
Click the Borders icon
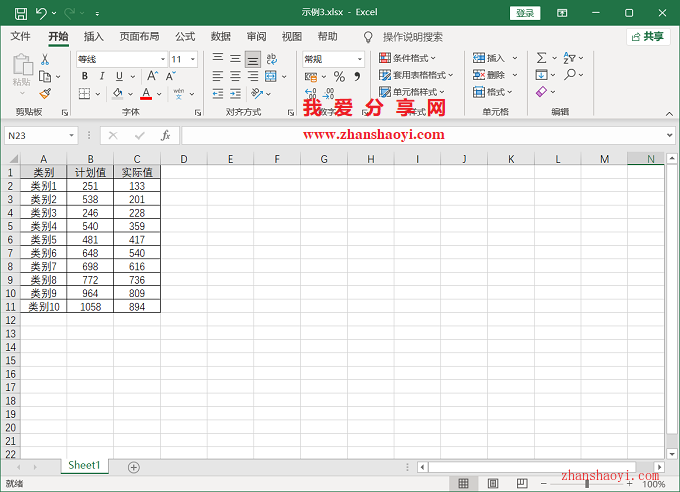click(x=85, y=93)
